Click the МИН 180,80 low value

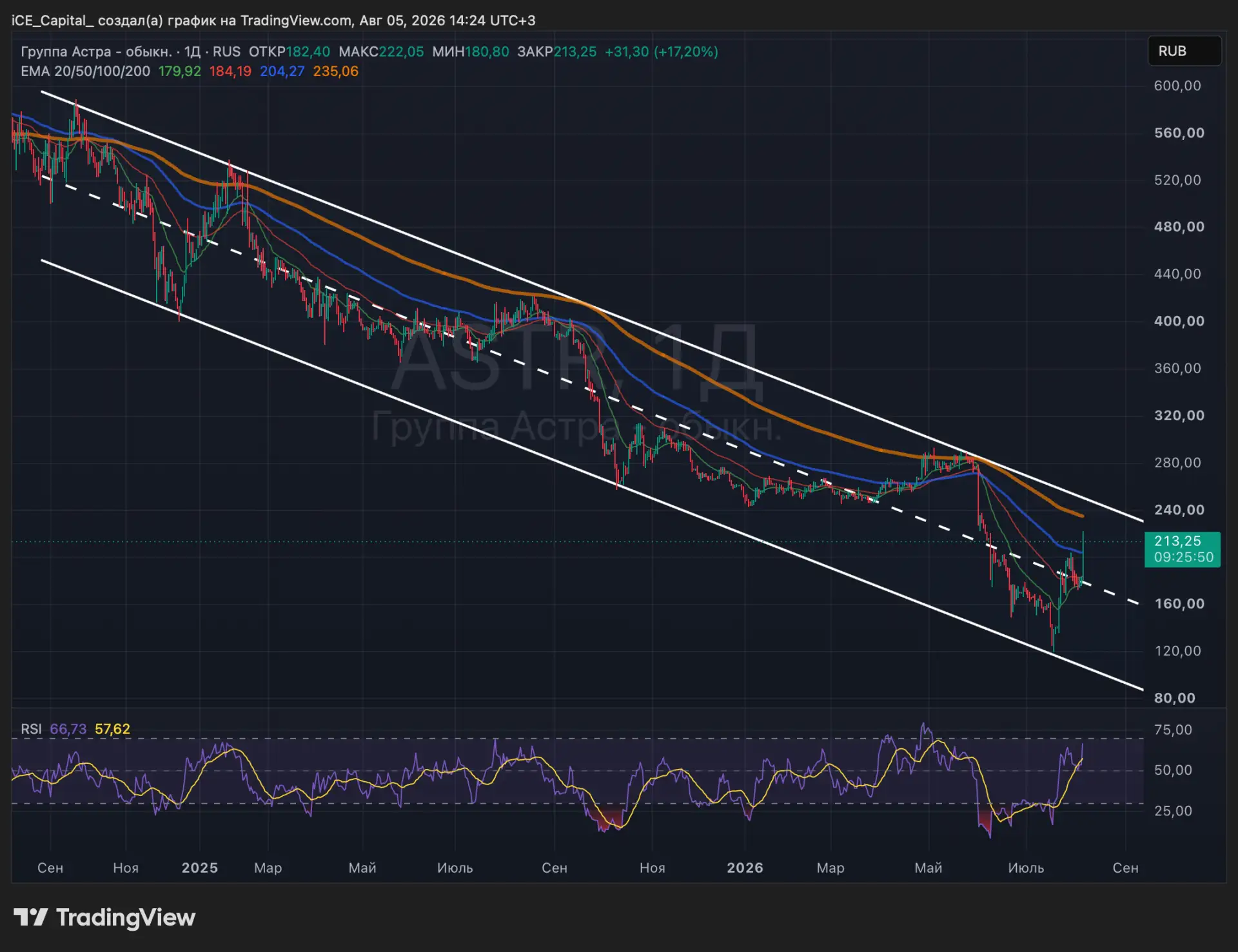point(471,52)
